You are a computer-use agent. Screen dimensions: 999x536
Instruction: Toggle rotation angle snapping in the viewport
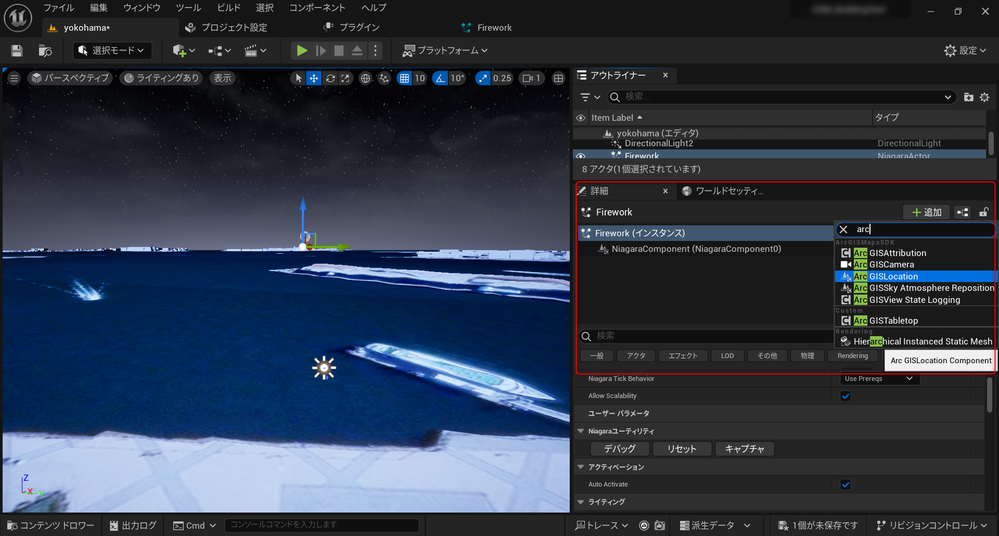(440, 78)
